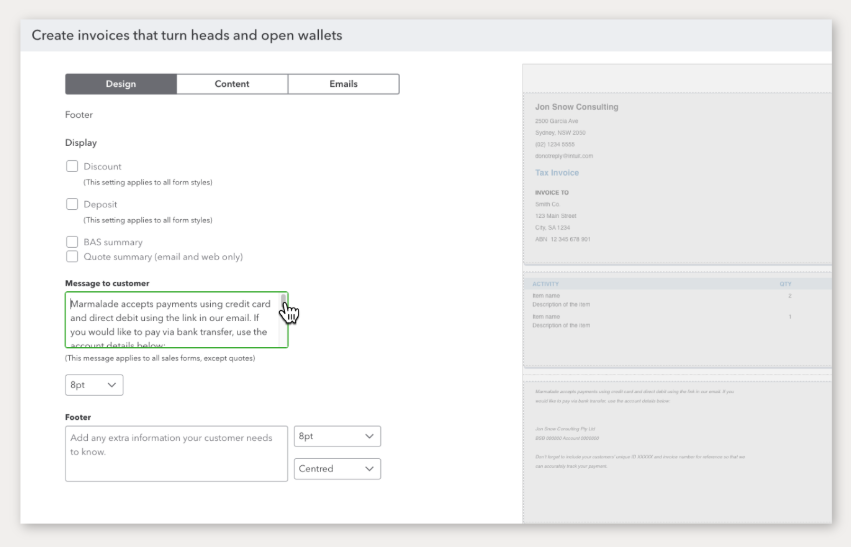
Task: Open the Content tab
Action: [x=232, y=84]
